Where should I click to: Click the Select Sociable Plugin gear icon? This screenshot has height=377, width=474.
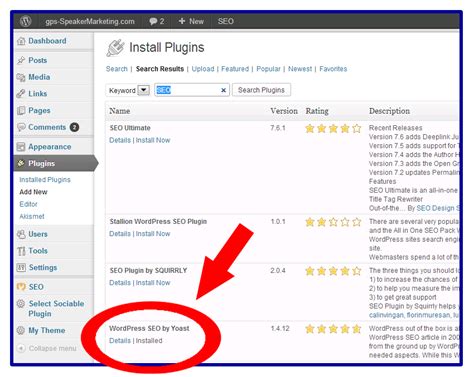21,304
